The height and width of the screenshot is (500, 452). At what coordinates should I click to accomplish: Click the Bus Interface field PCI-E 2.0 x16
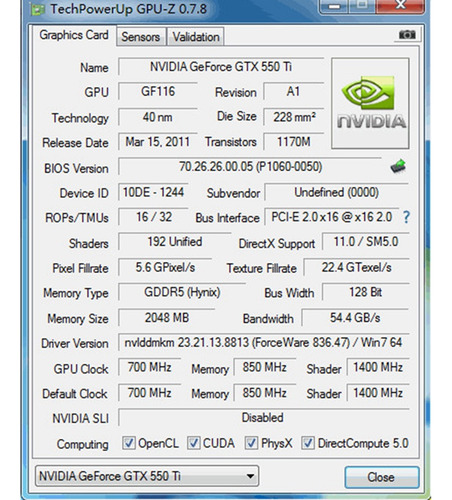pyautogui.click(x=332, y=217)
